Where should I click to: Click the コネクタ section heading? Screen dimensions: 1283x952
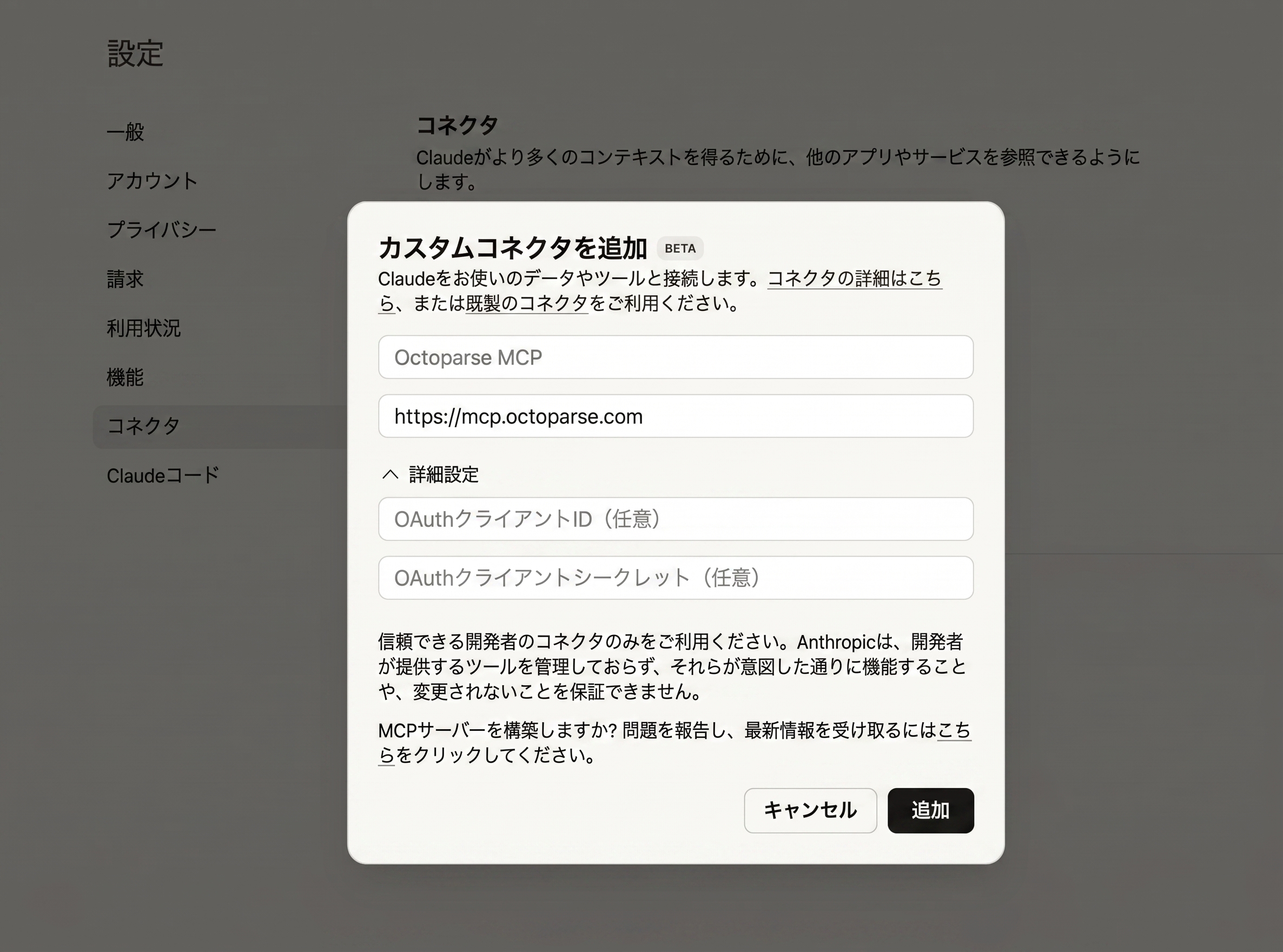(x=458, y=125)
